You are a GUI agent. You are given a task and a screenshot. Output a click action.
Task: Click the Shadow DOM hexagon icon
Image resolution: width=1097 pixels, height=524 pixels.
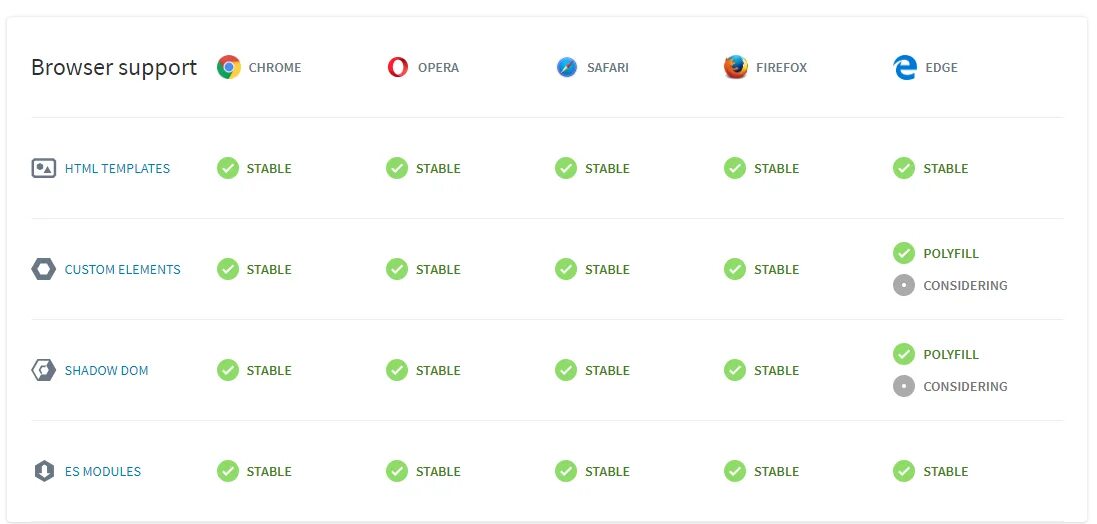[43, 370]
